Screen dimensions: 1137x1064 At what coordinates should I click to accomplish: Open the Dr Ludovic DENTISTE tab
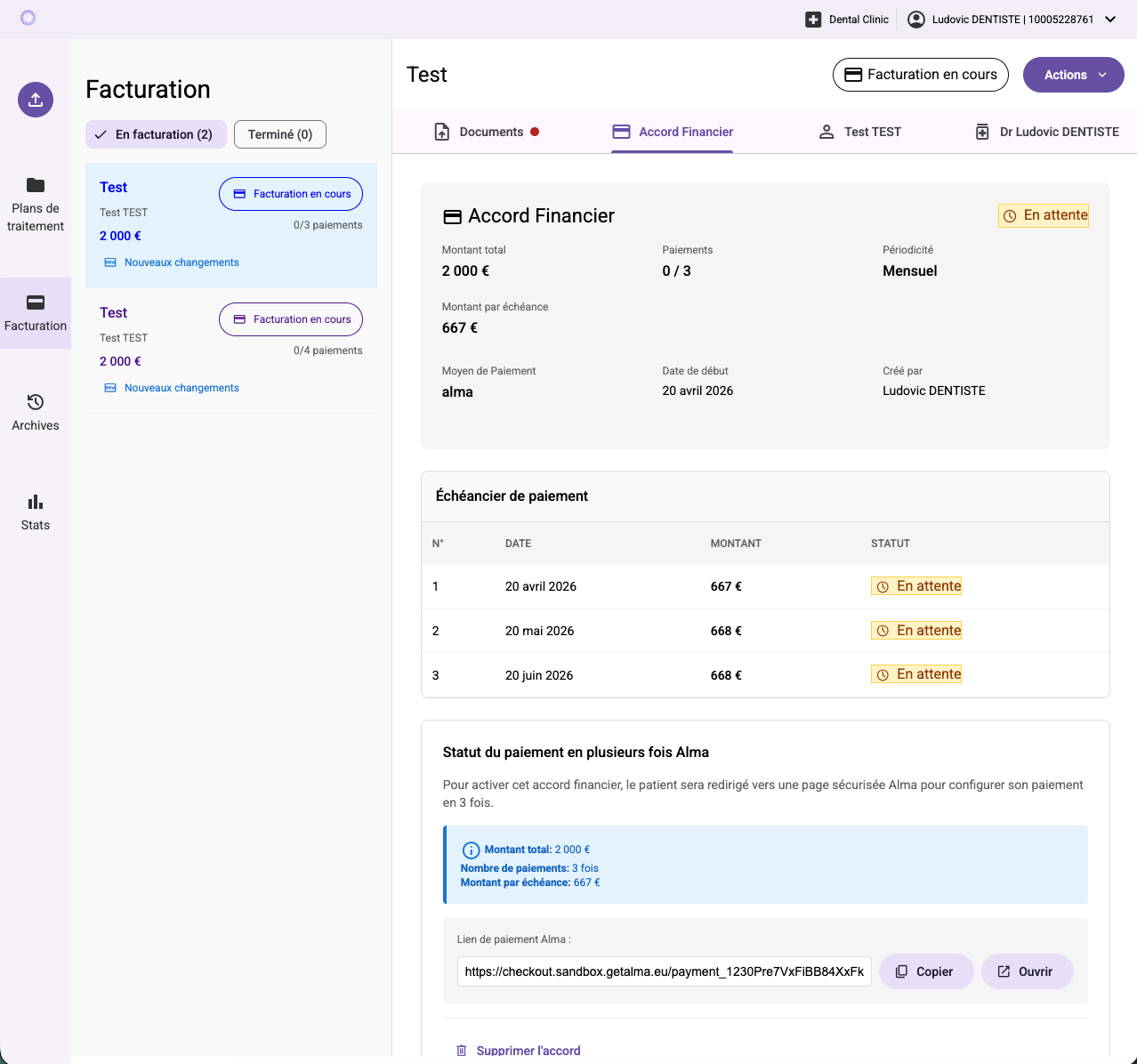[1047, 132]
